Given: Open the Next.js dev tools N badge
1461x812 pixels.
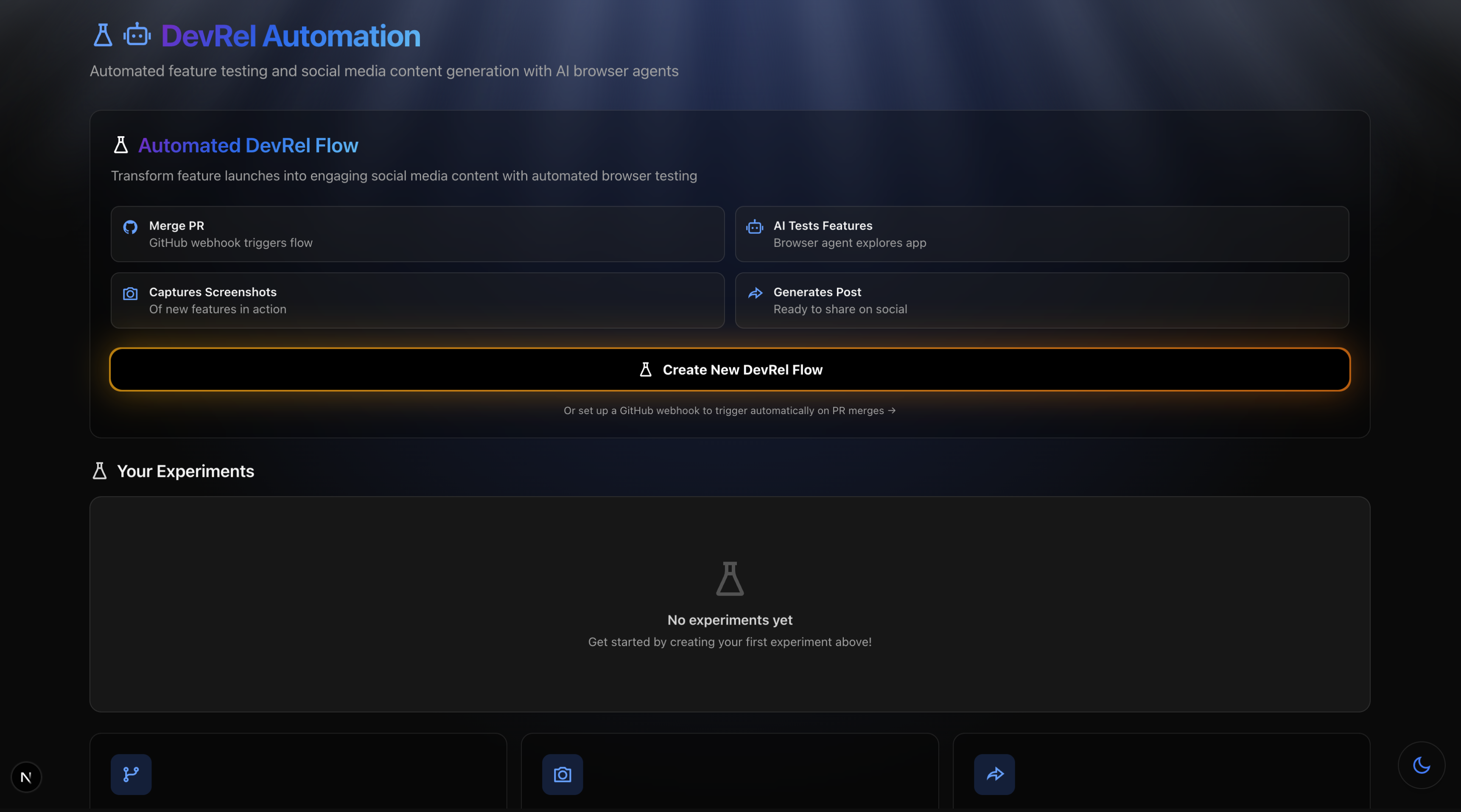Looking at the screenshot, I should (26, 777).
